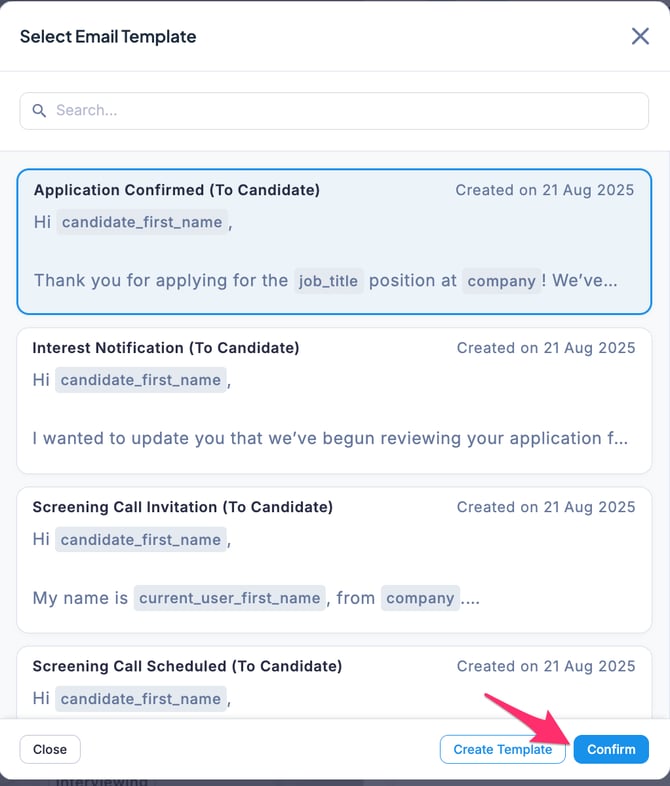Click the current_user_first_name variable chip
The width and height of the screenshot is (670, 786).
coord(230,598)
